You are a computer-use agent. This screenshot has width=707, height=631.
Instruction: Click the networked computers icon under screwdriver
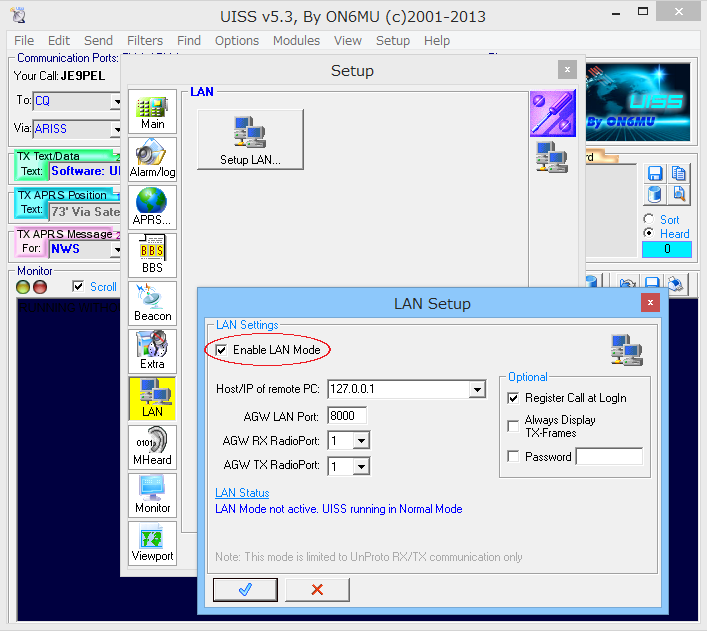pos(552,157)
